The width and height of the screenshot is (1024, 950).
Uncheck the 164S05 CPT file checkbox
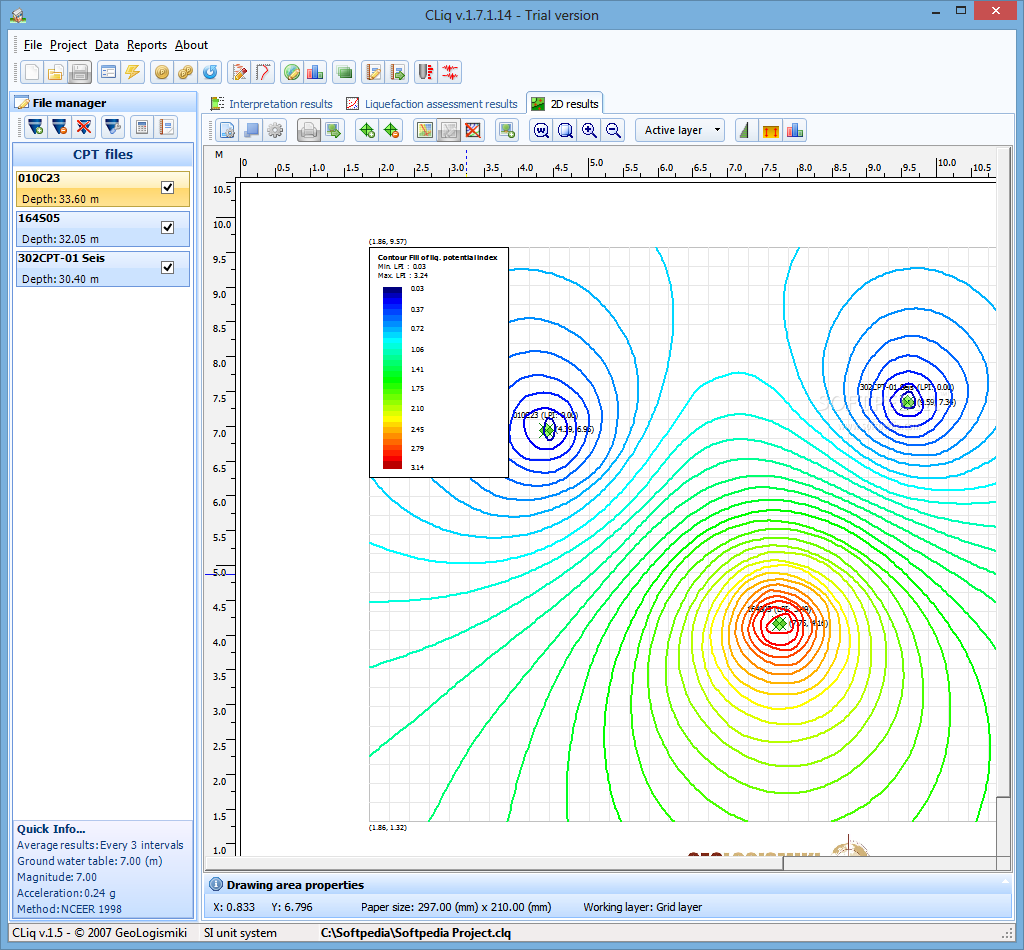point(168,228)
